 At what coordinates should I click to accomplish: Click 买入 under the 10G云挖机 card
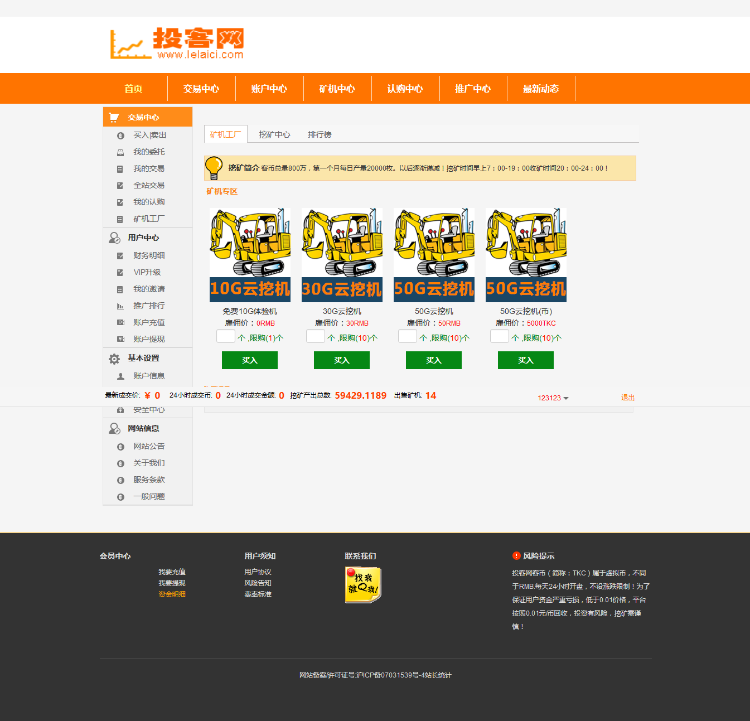coord(250,360)
